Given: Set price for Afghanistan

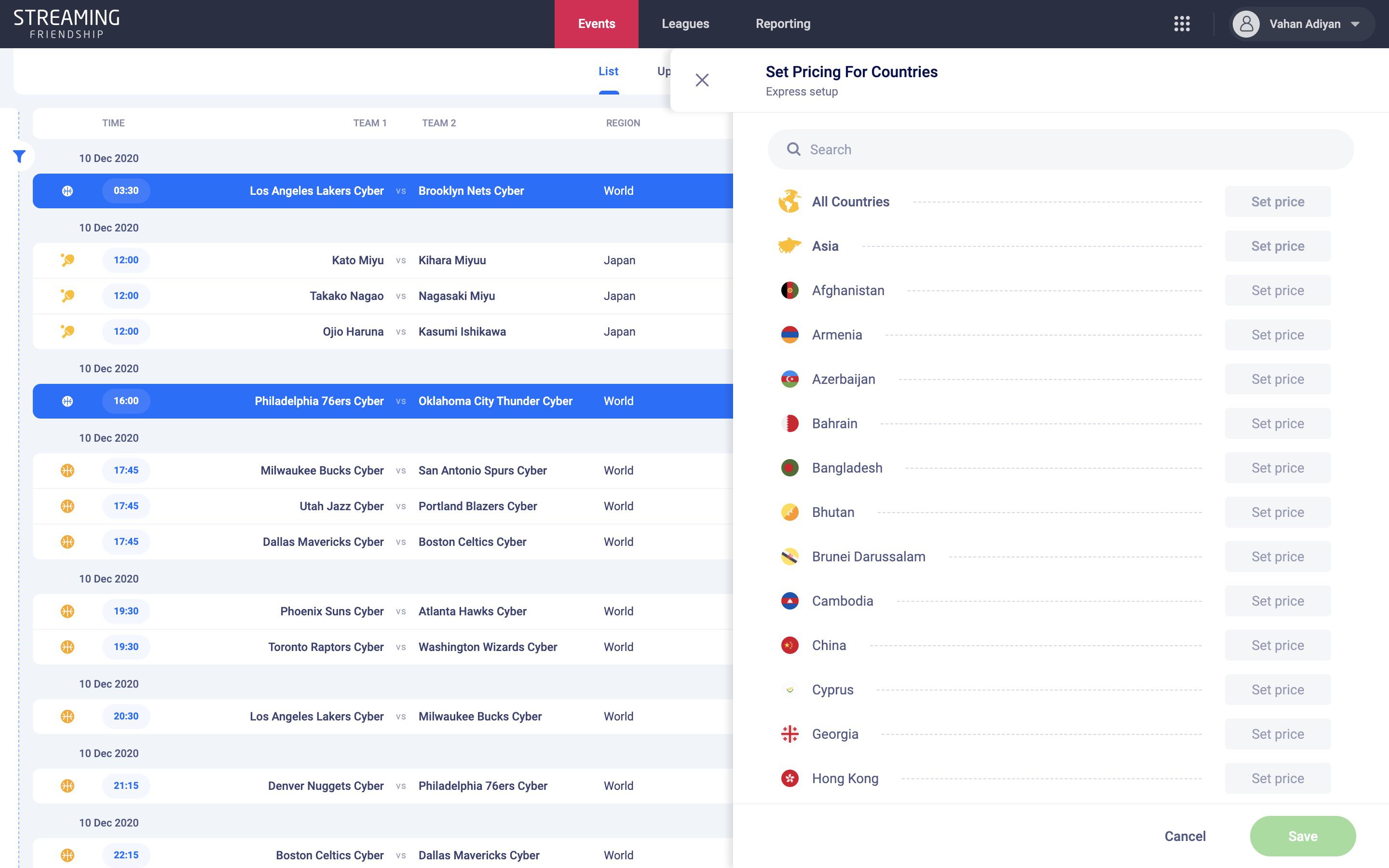Looking at the screenshot, I should tap(1278, 290).
